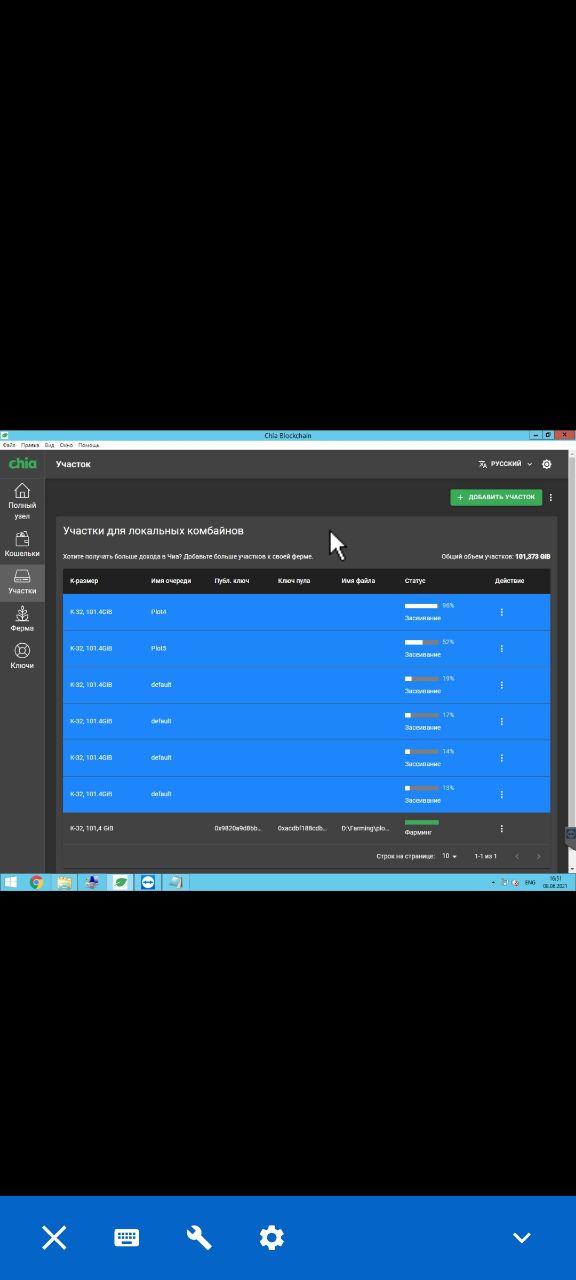Viewport: 576px width, 1280px height.
Task: Click the Статус column header
Action: pos(415,581)
